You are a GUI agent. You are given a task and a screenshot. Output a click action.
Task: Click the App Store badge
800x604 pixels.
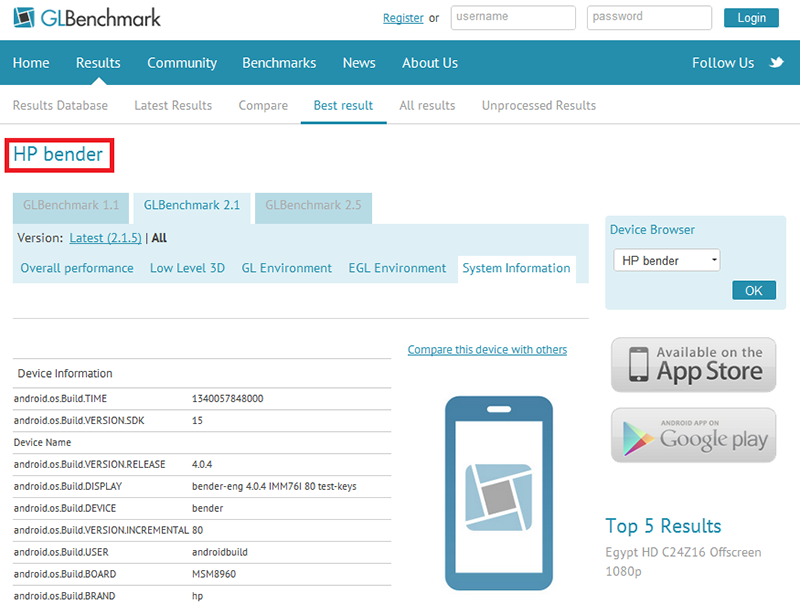[693, 365]
